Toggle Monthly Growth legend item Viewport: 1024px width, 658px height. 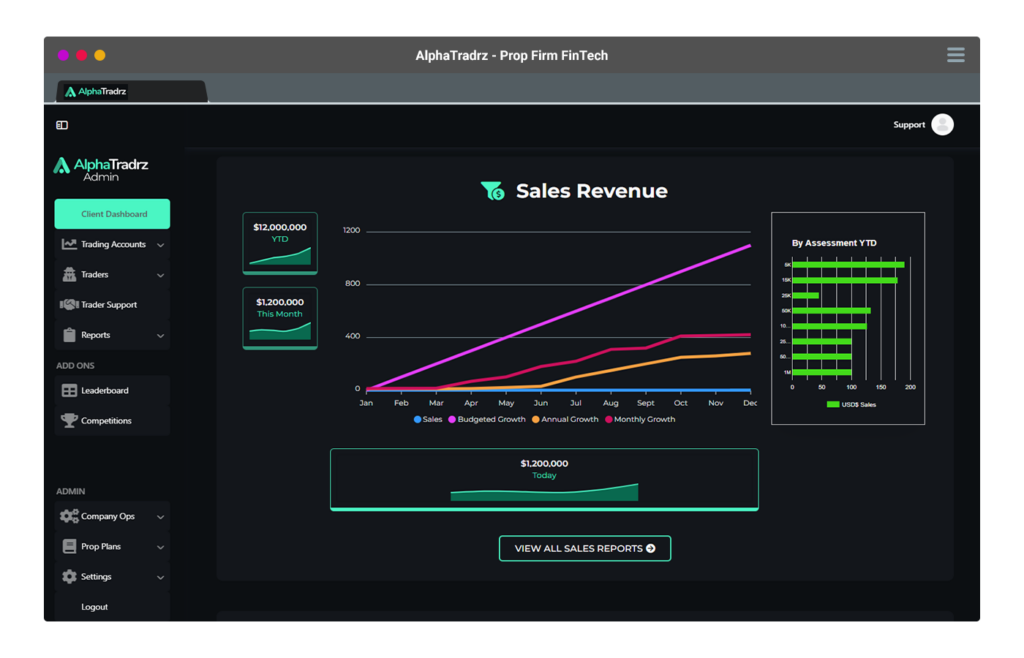pyautogui.click(x=639, y=420)
